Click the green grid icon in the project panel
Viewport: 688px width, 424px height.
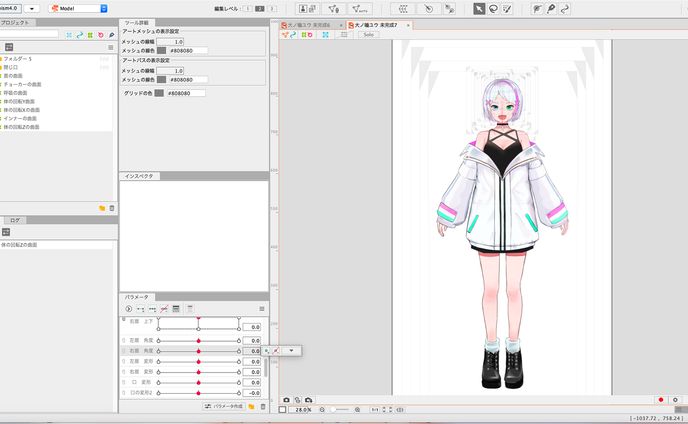(x=90, y=35)
